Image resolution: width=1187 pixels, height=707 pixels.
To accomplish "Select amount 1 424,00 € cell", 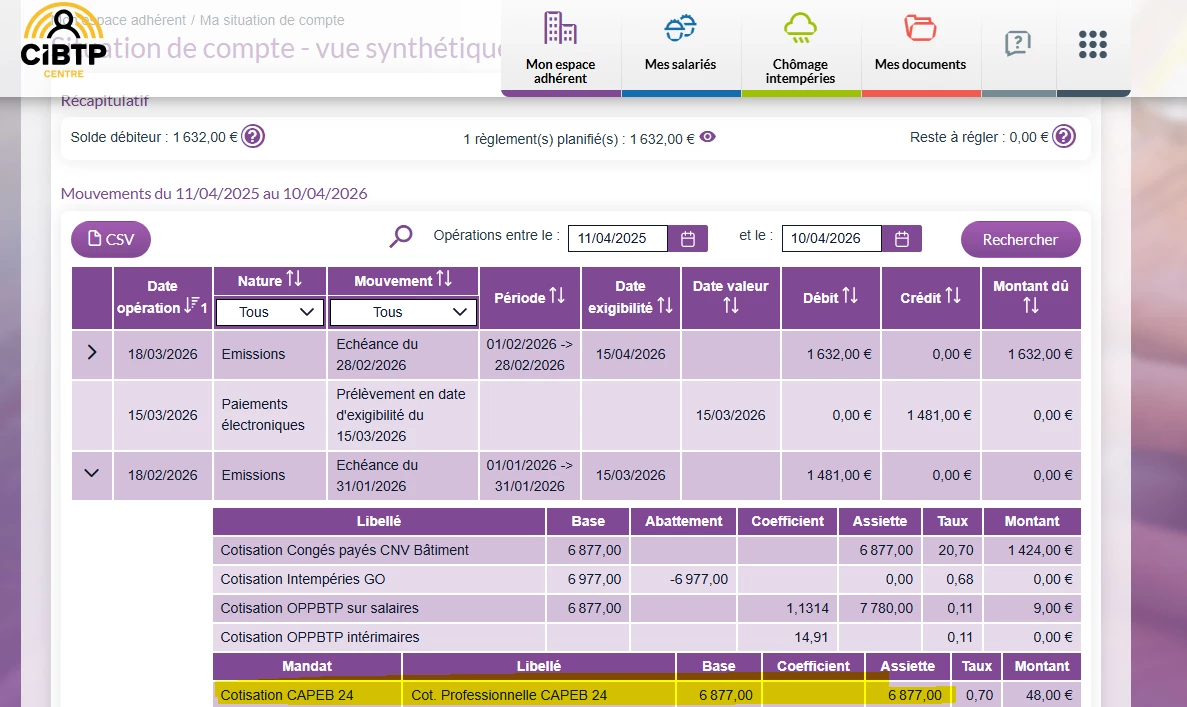I will (x=1032, y=550).
